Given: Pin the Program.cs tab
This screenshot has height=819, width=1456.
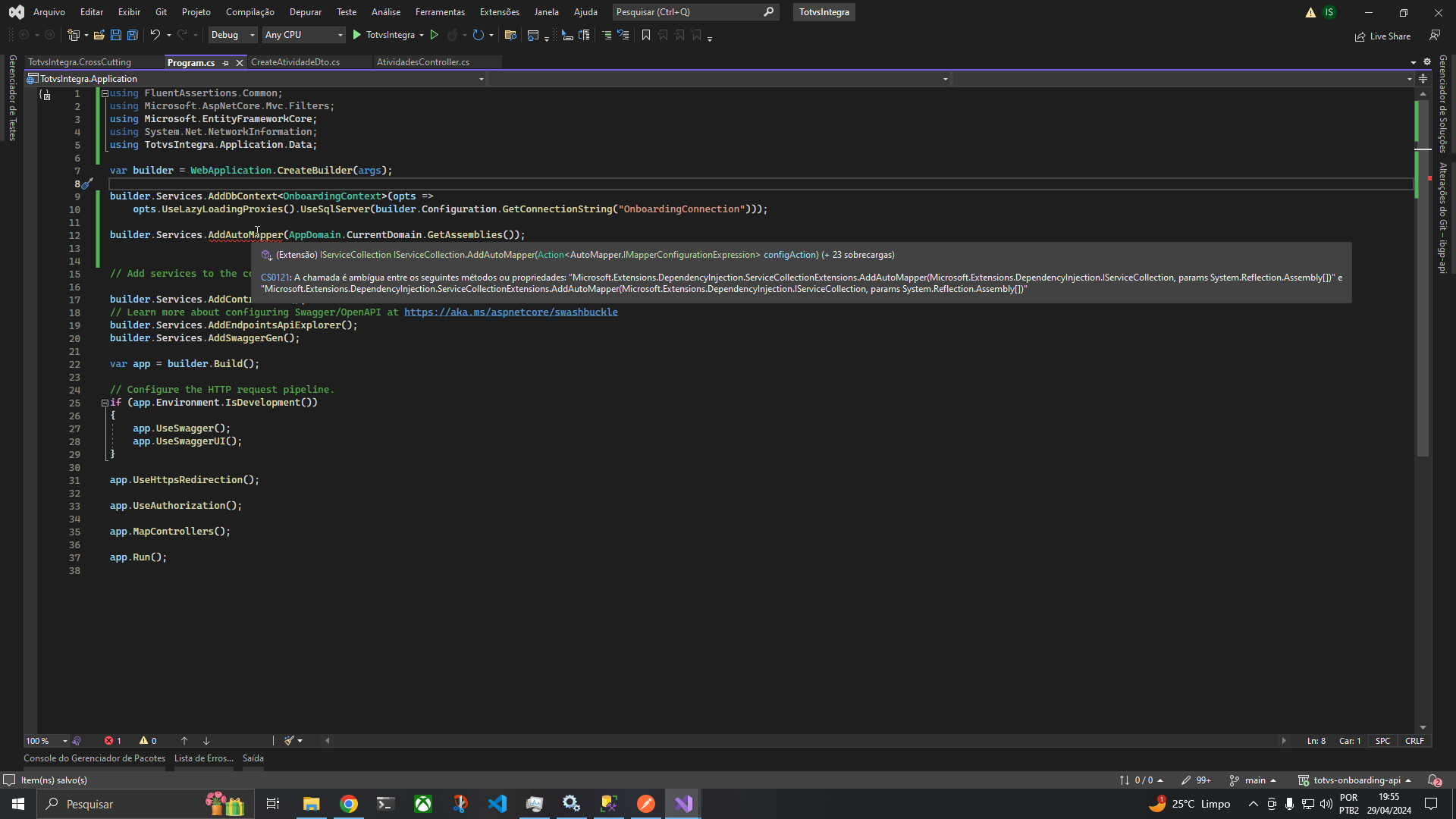Looking at the screenshot, I should click(x=225, y=63).
